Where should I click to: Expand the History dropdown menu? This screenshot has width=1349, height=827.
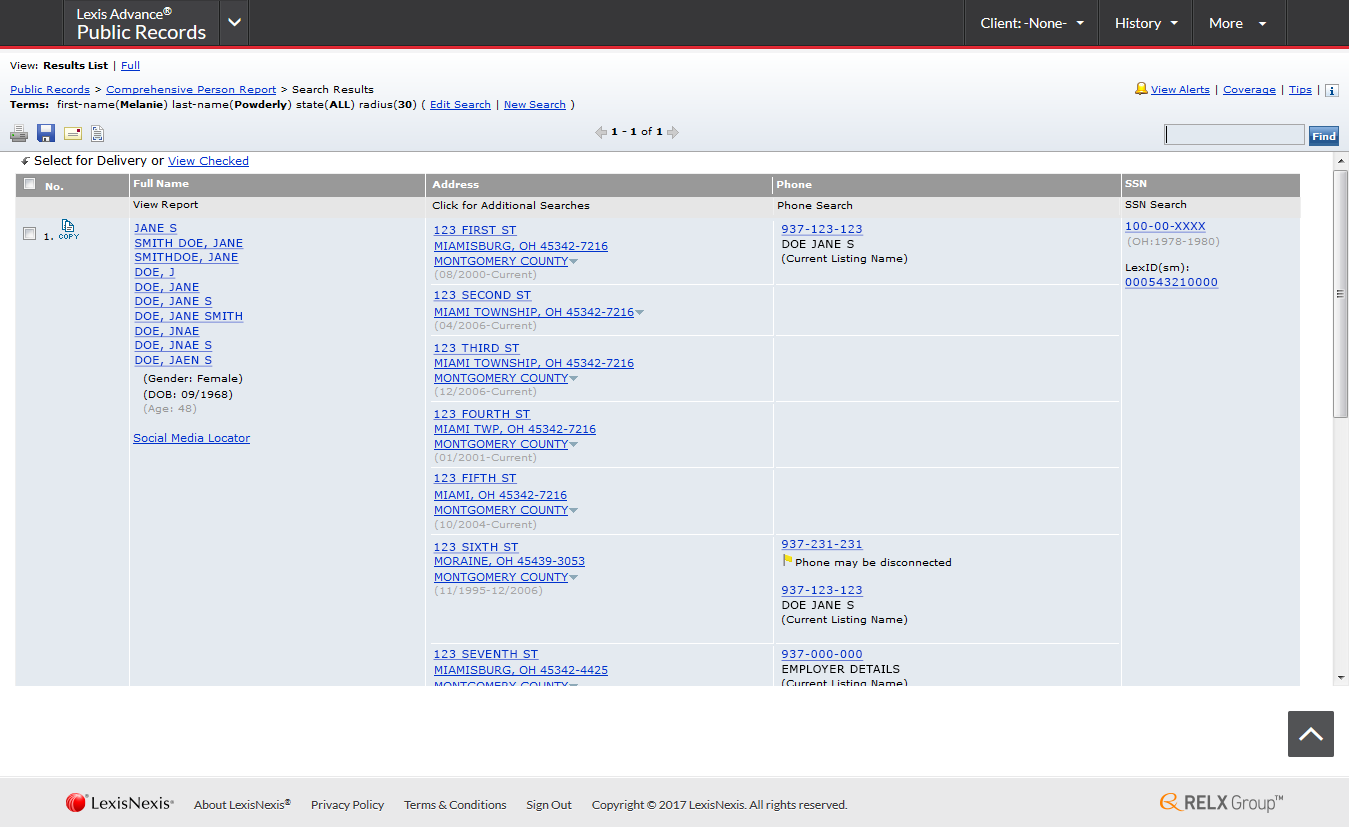click(1145, 23)
